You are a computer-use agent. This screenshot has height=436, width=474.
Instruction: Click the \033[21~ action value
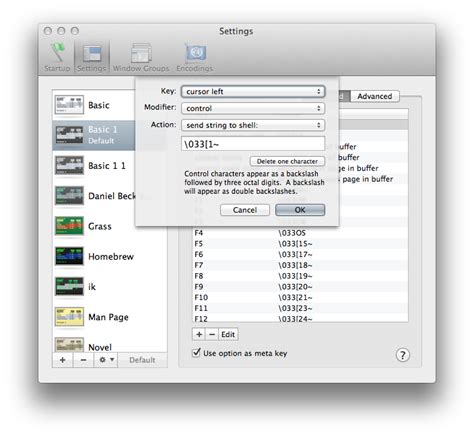(296, 297)
